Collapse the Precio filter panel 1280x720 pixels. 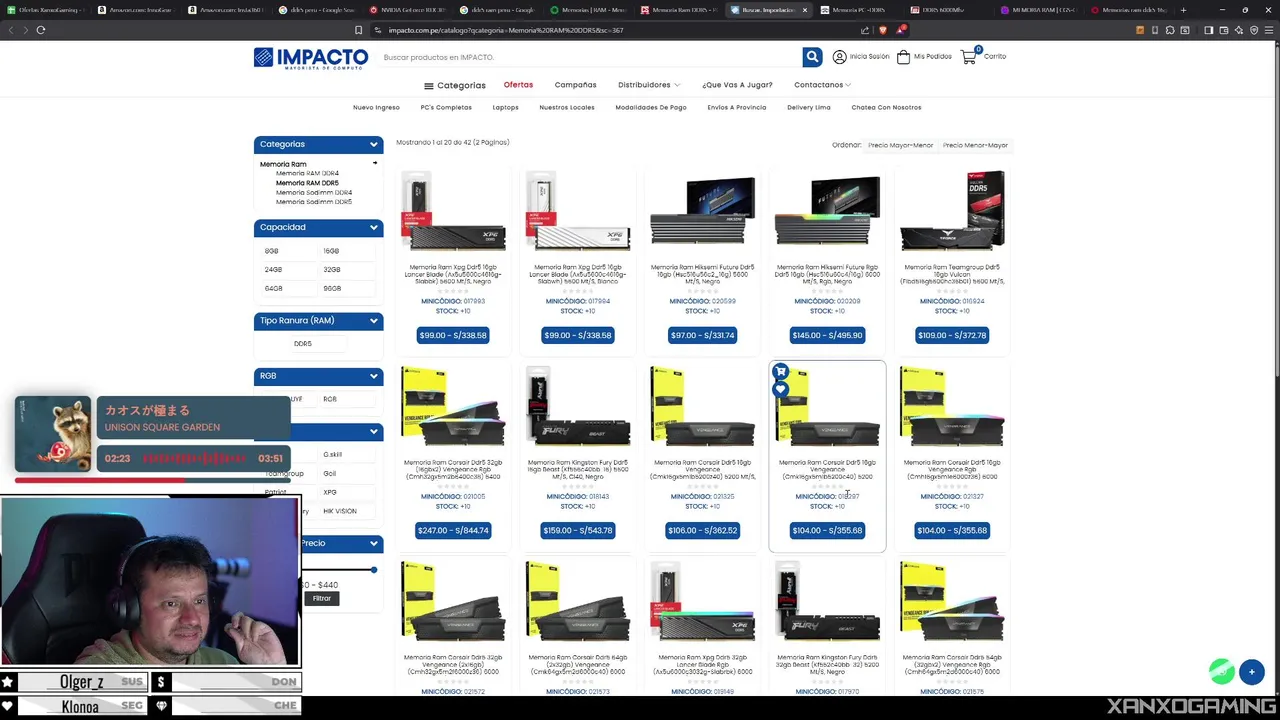click(x=373, y=543)
